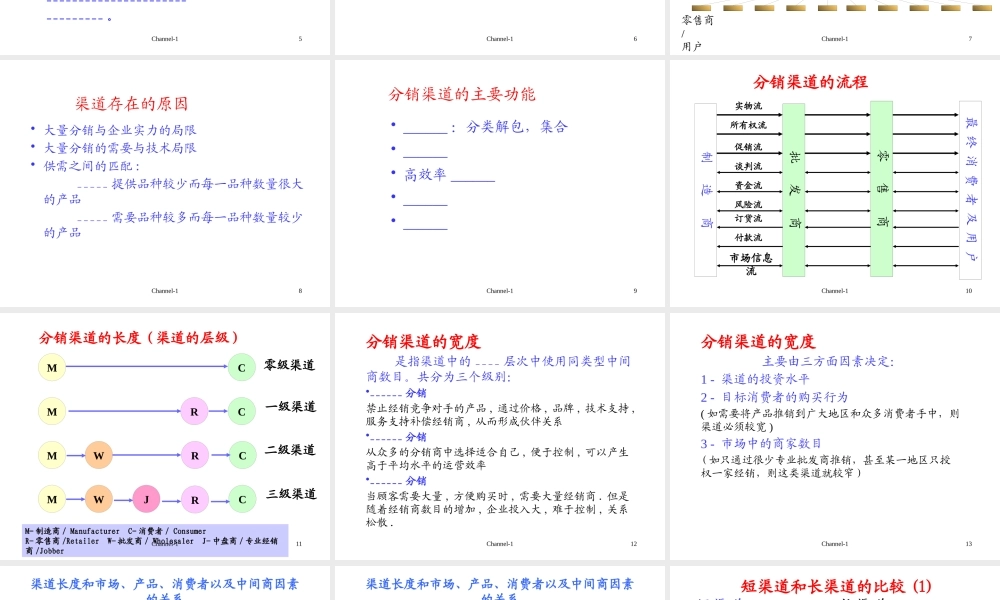Click the text 分类解包，集合

(517, 127)
